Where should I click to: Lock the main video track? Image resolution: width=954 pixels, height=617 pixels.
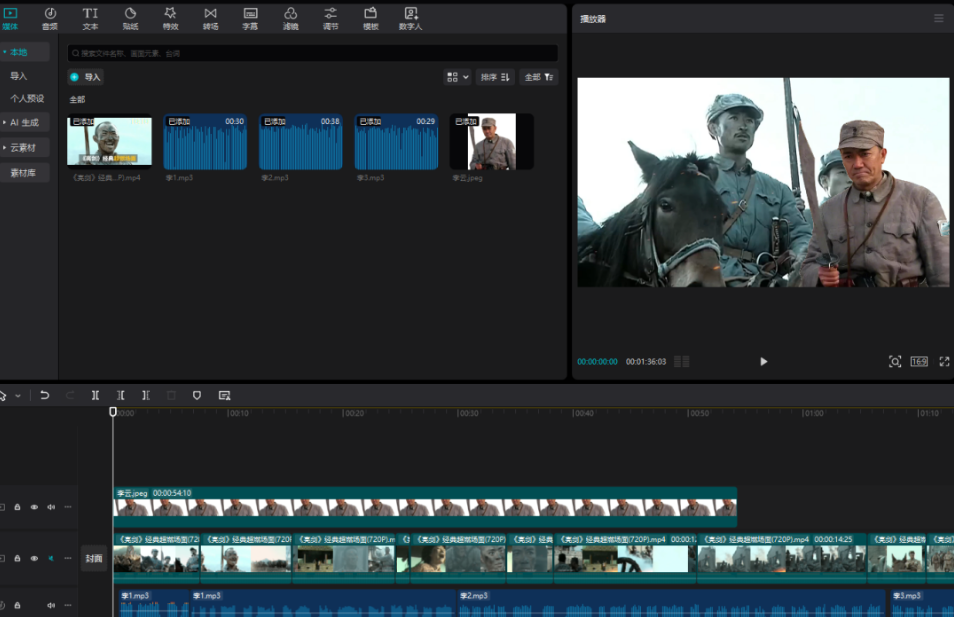point(17,558)
